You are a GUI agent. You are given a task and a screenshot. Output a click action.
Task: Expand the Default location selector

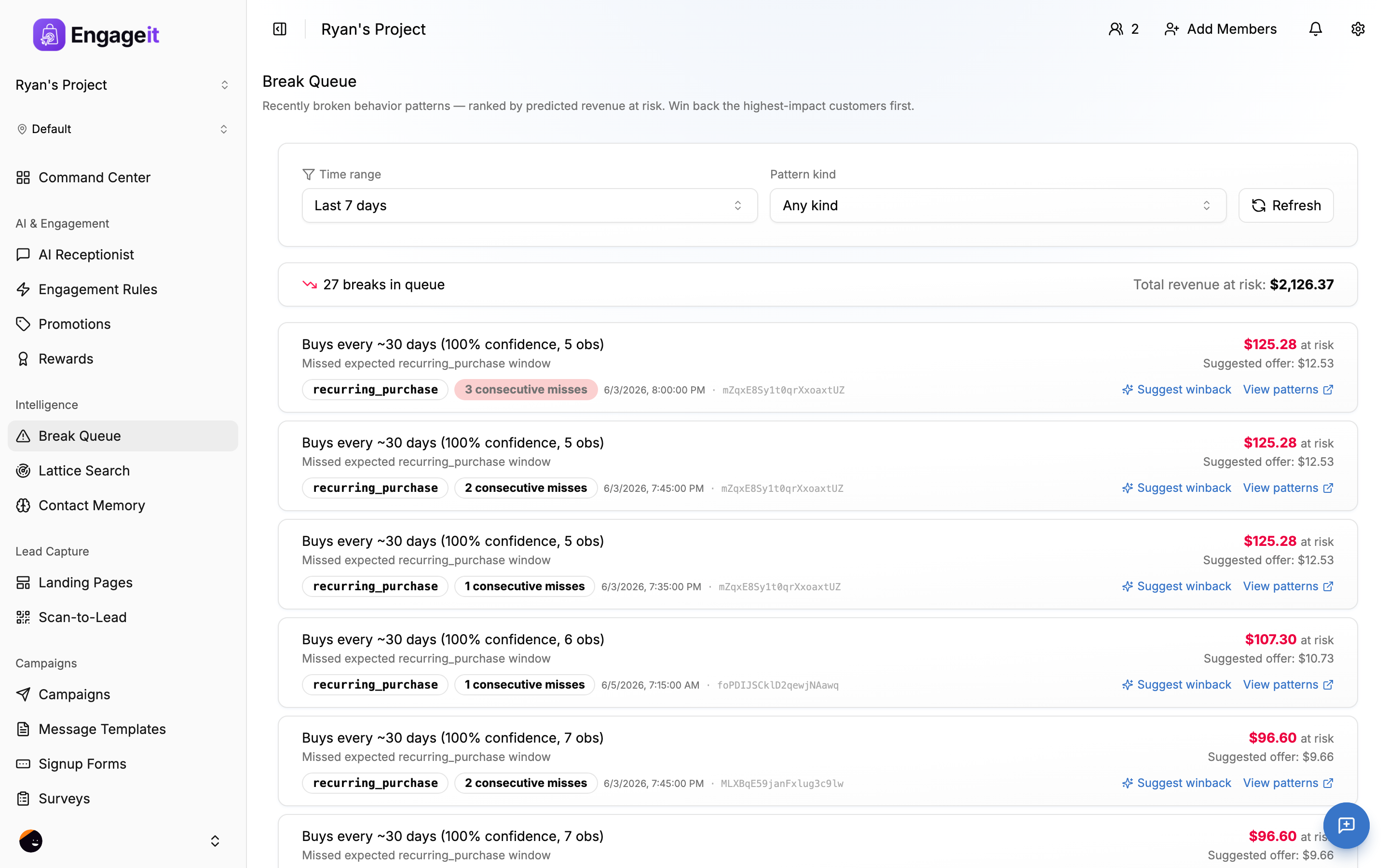122,129
